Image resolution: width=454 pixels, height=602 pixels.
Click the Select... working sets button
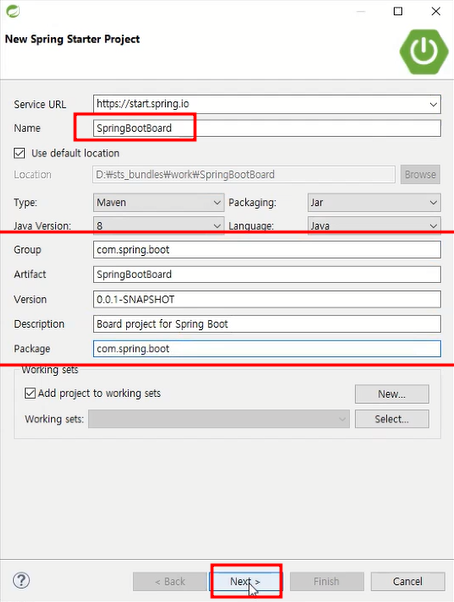point(391,419)
